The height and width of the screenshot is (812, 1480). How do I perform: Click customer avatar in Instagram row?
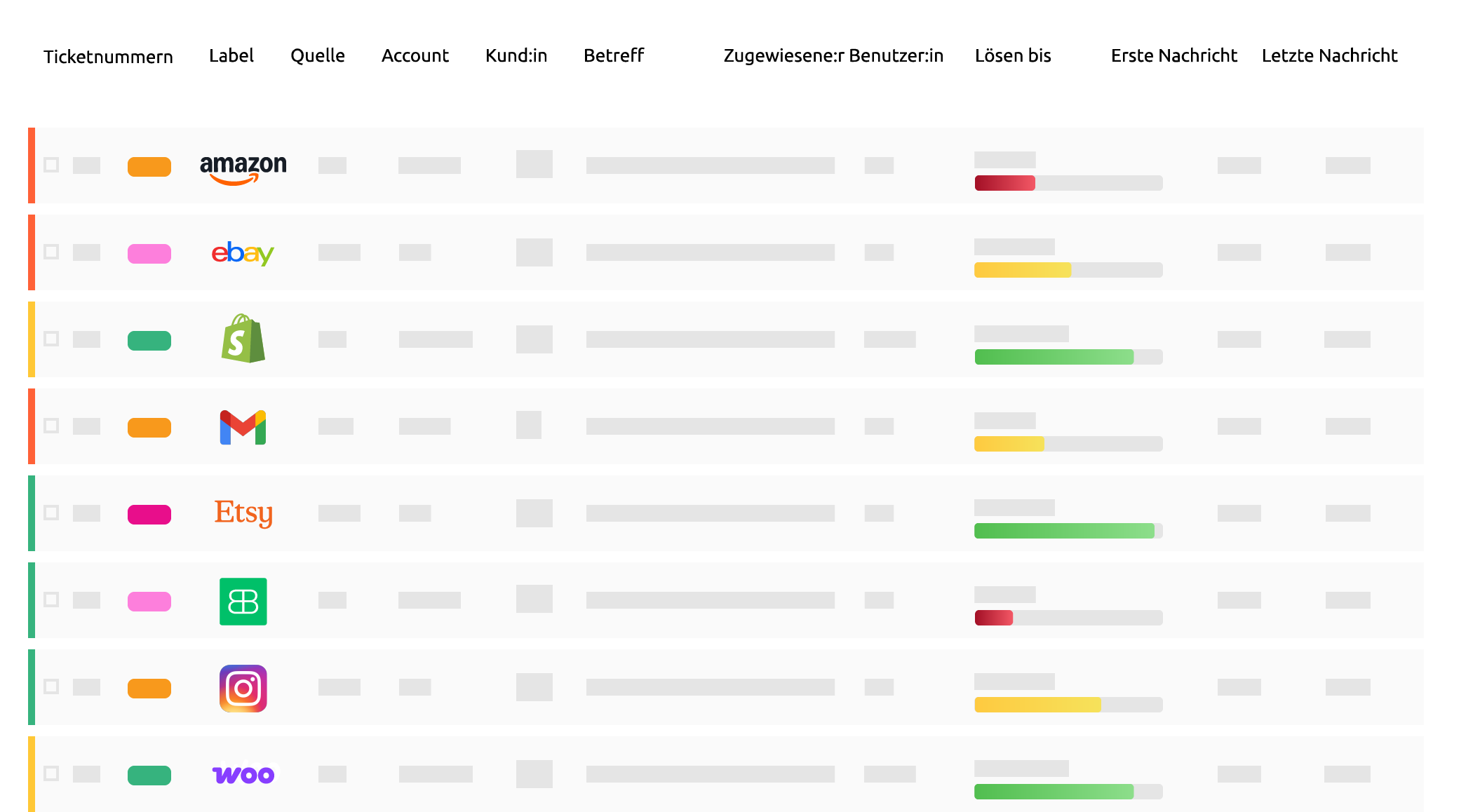[534, 687]
